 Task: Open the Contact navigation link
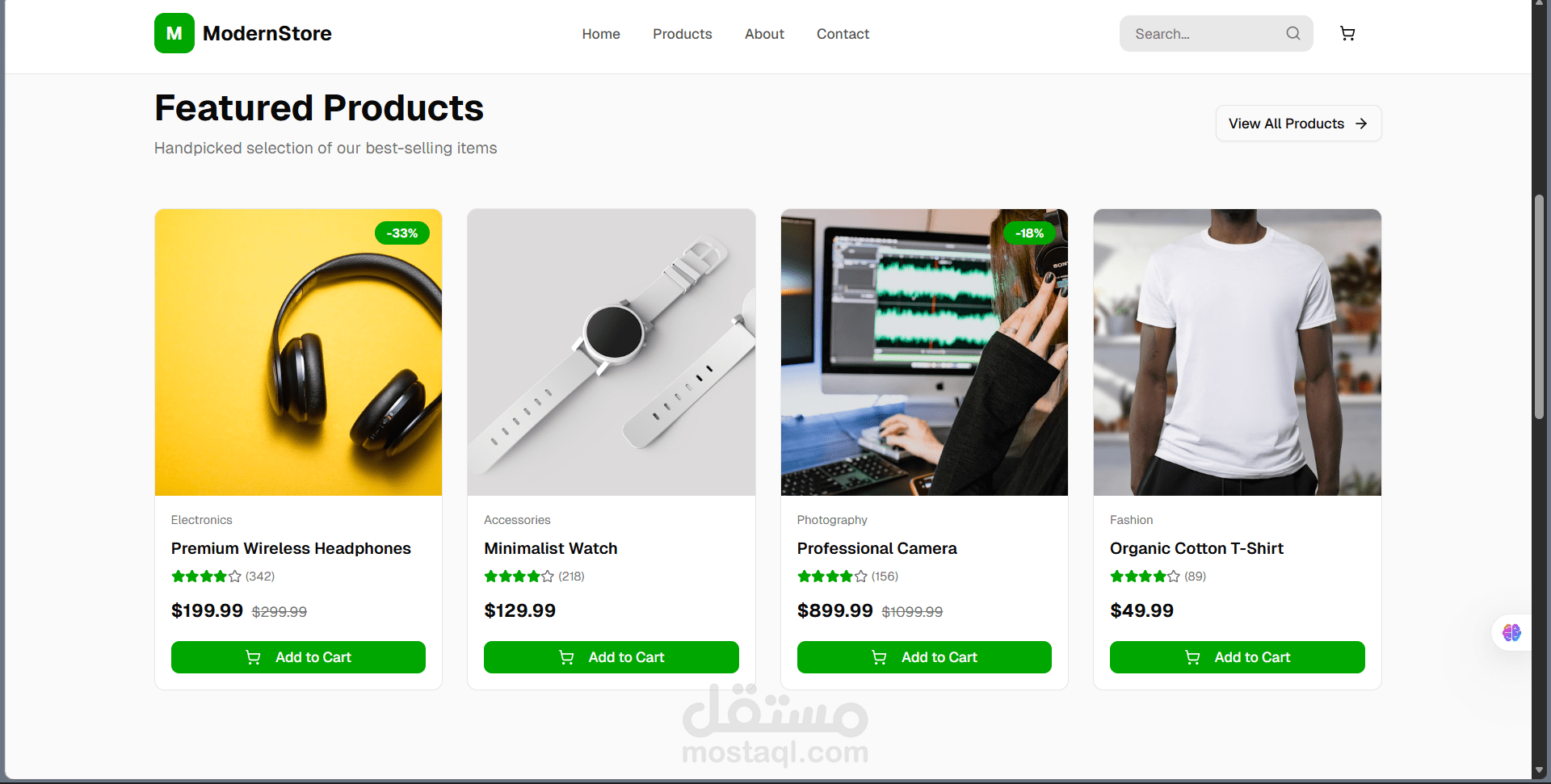(x=843, y=34)
